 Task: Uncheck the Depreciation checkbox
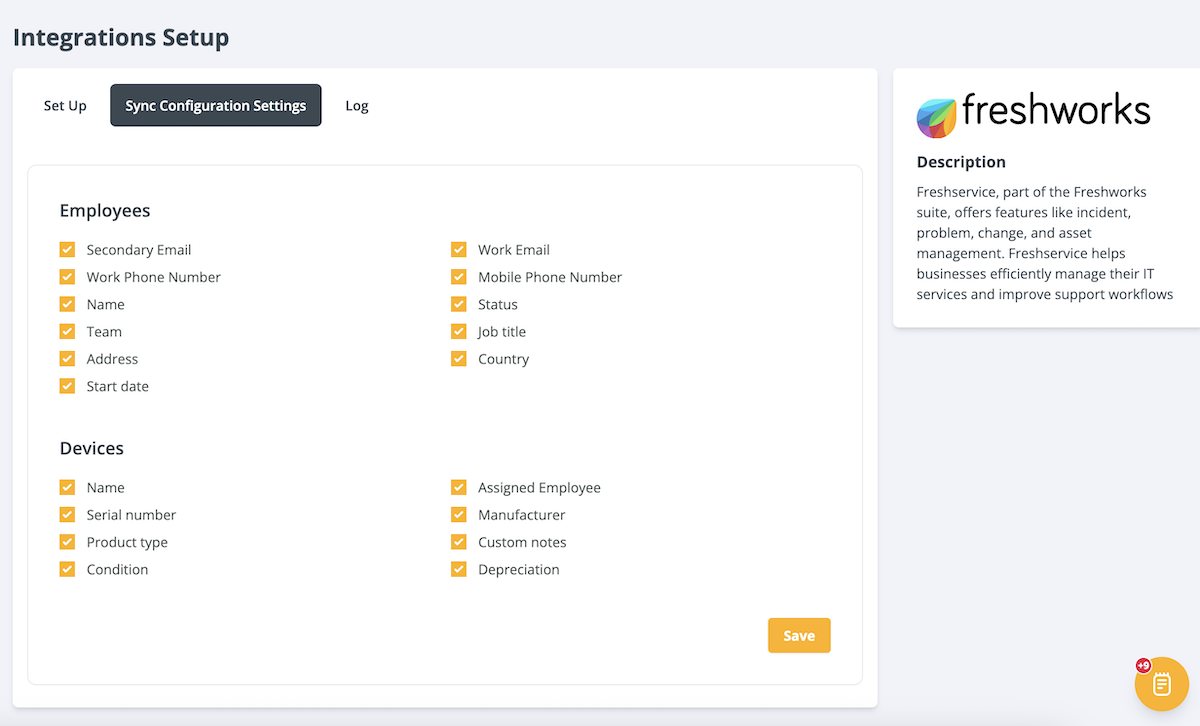459,570
